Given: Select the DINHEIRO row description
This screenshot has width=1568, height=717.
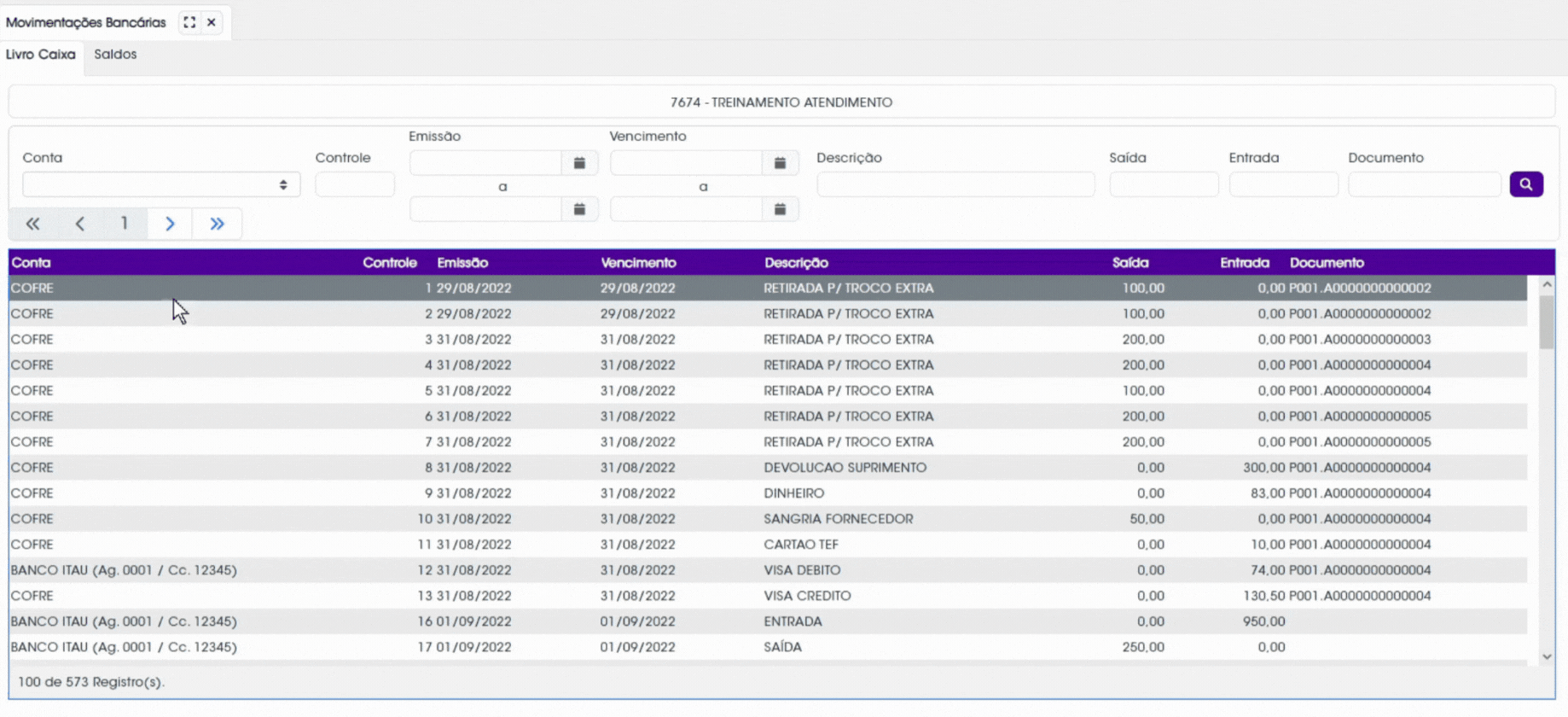Looking at the screenshot, I should (x=793, y=493).
